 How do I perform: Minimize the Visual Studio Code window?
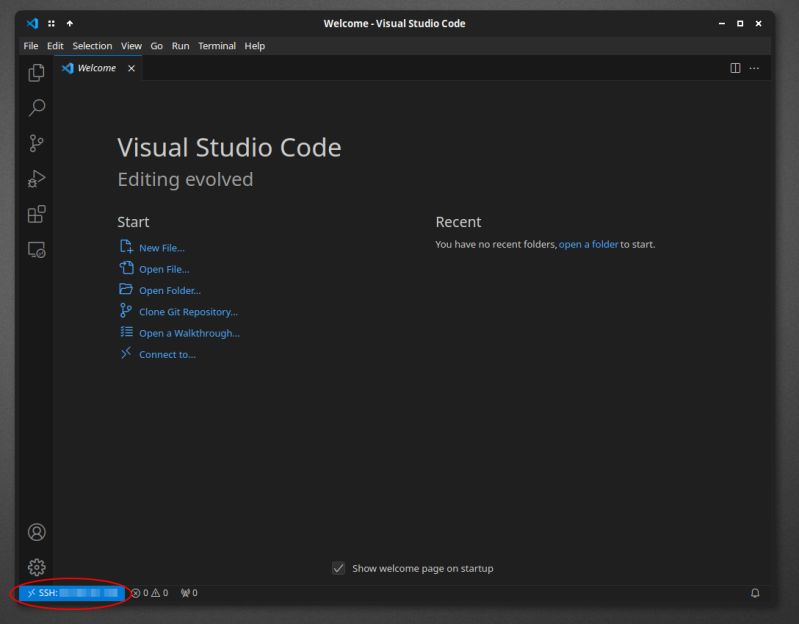point(722,23)
